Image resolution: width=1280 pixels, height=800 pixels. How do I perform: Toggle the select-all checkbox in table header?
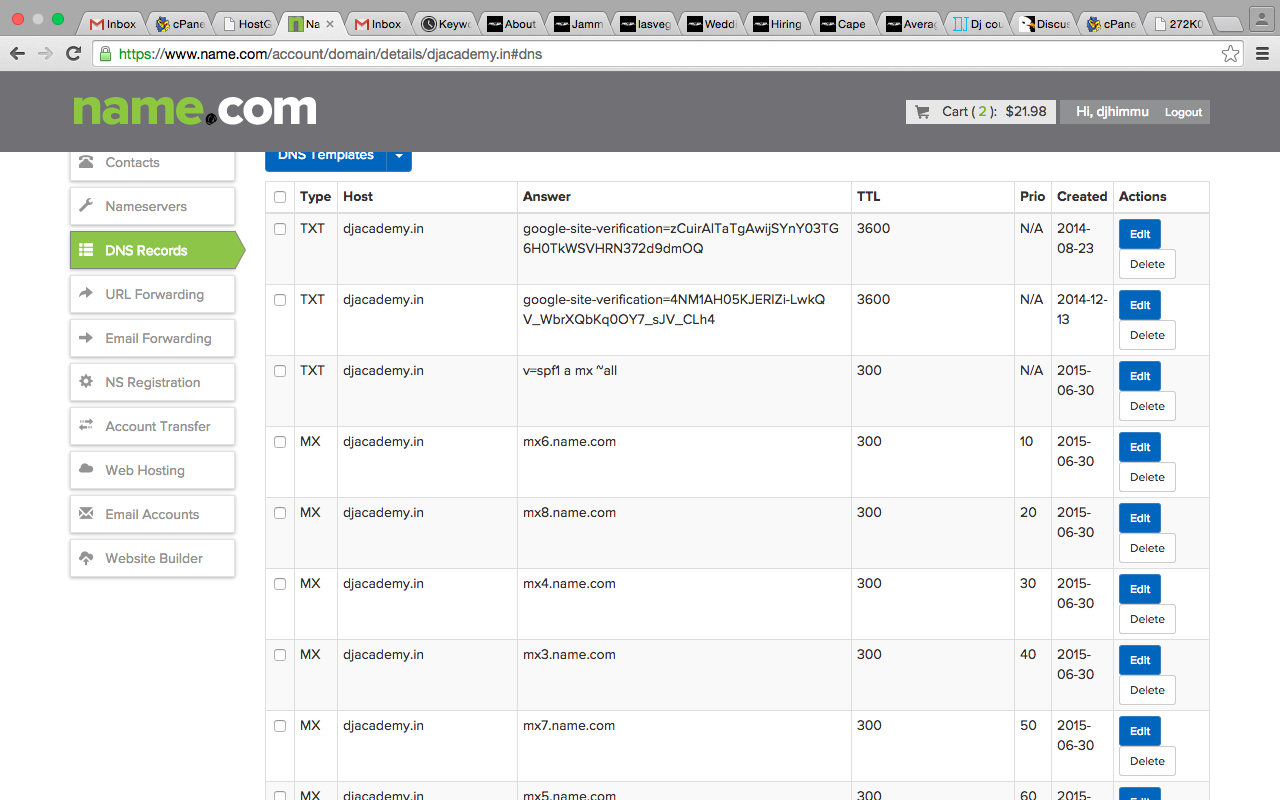(x=280, y=197)
